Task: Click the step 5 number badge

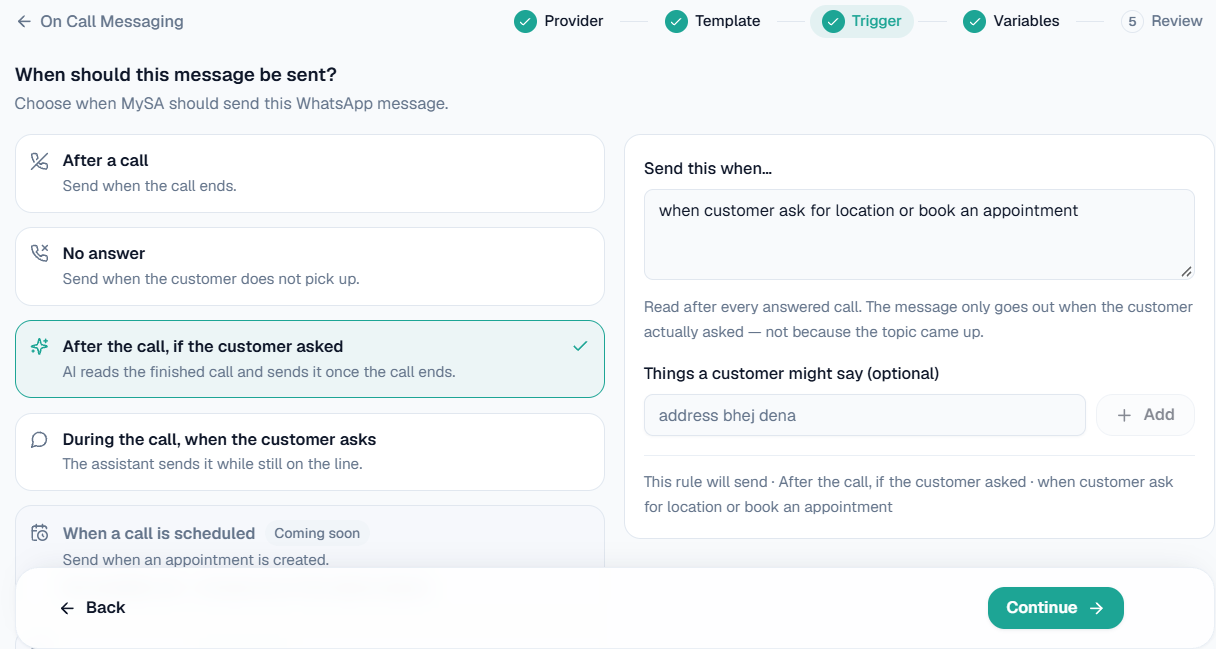Action: 1132,21
